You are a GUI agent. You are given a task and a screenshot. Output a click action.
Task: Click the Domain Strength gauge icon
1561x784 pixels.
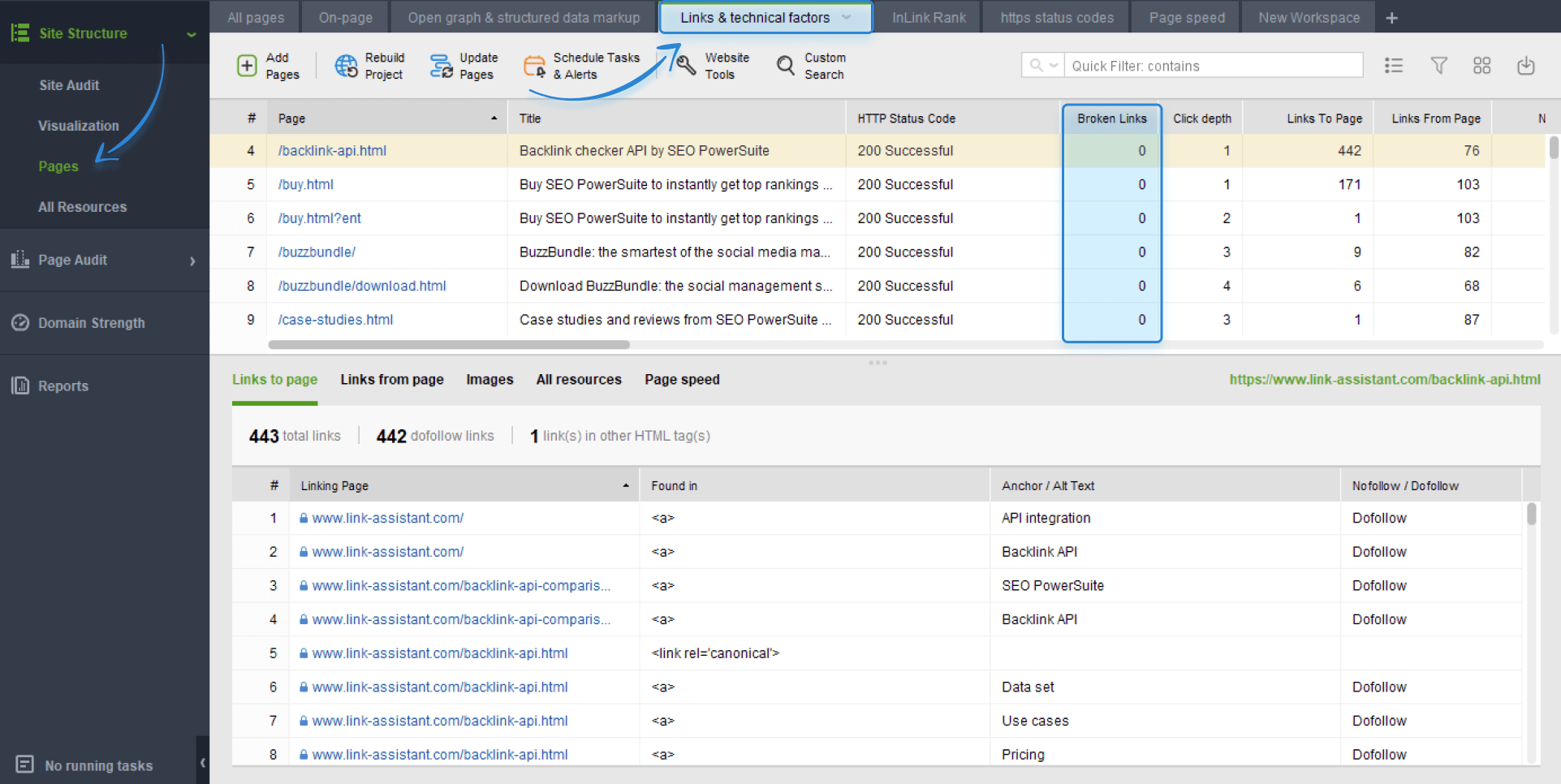point(20,322)
